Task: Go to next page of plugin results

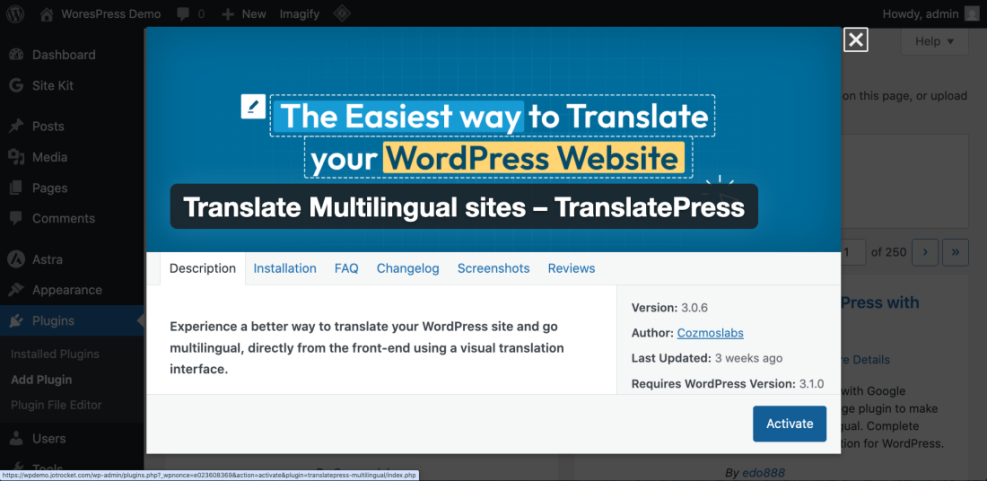Action: 925,252
